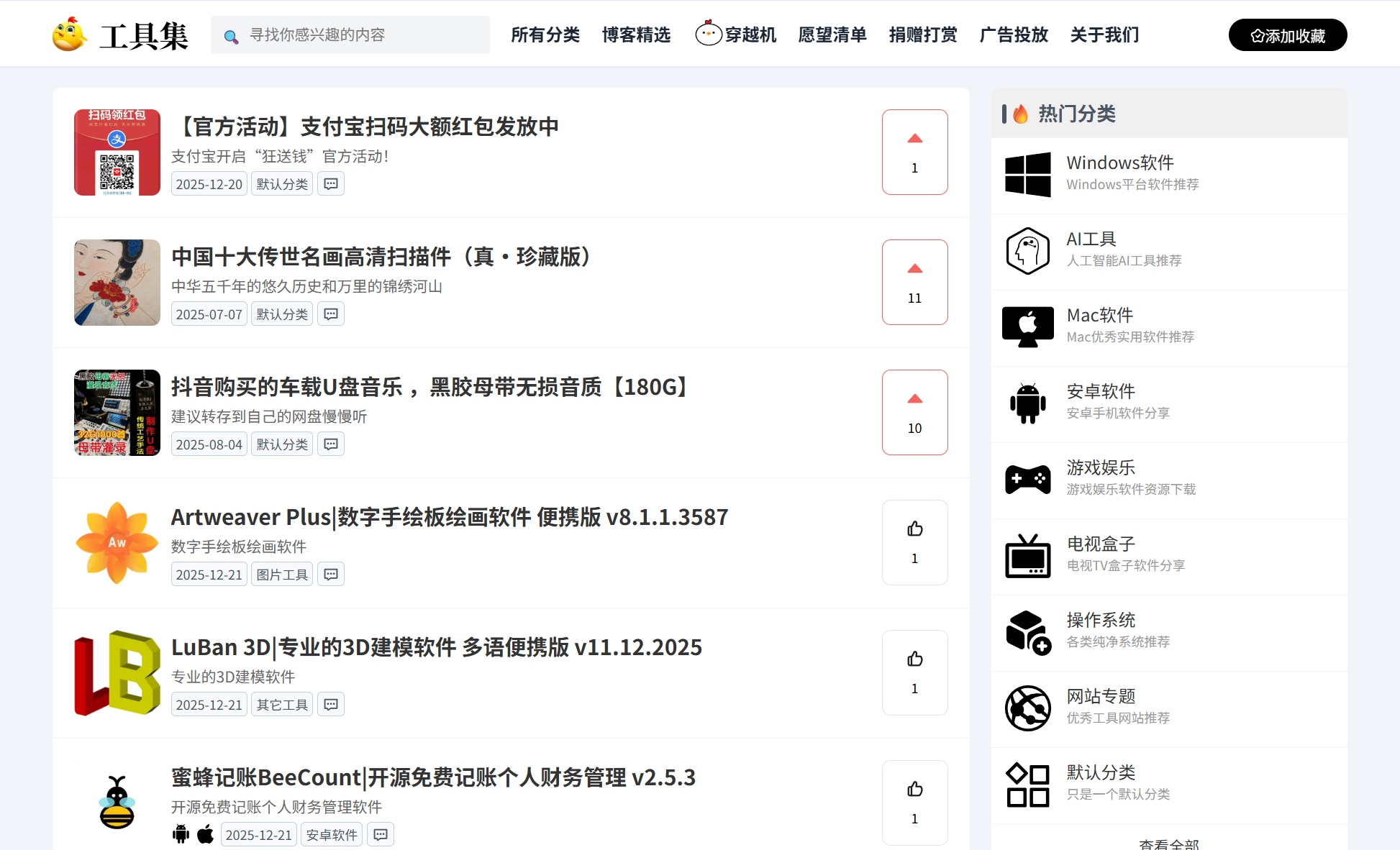Open comments icon on 支付宝 red packet post
The width and height of the screenshot is (1400, 850).
[x=331, y=184]
